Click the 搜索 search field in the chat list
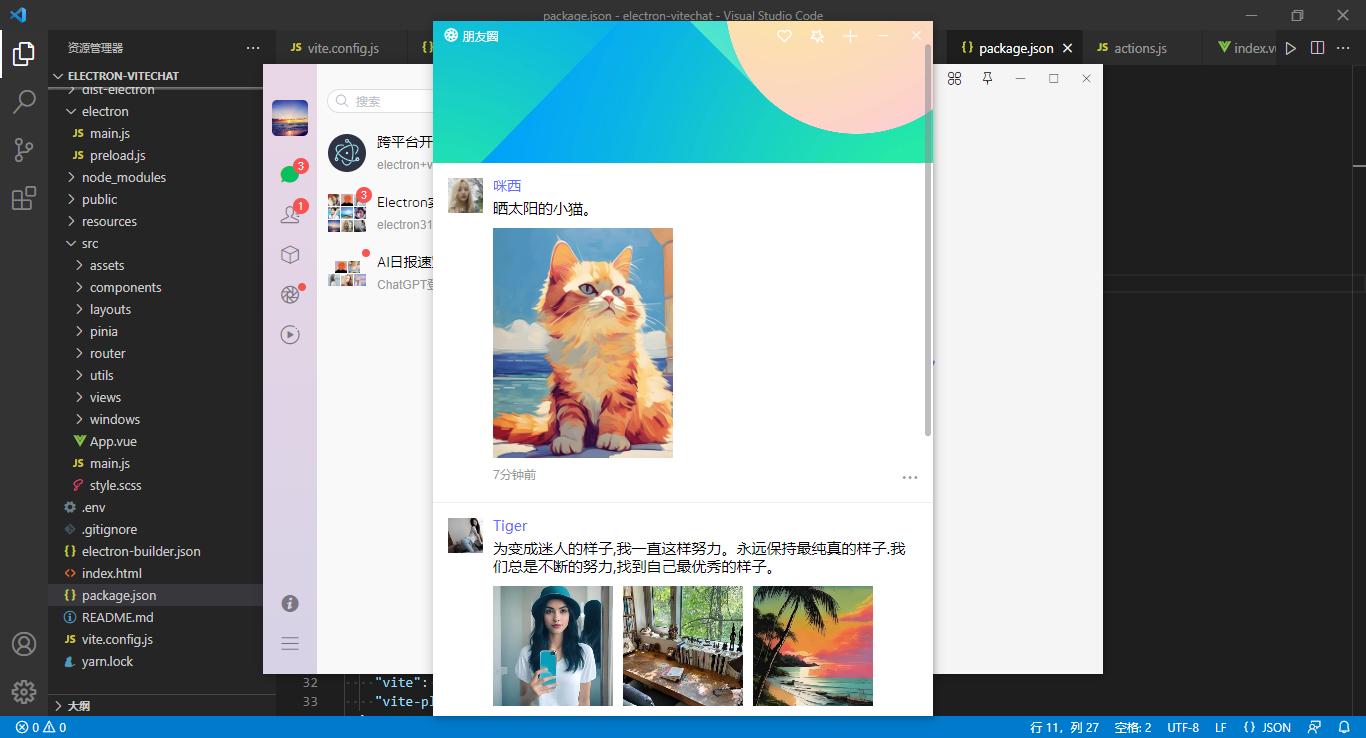 pyautogui.click(x=380, y=100)
